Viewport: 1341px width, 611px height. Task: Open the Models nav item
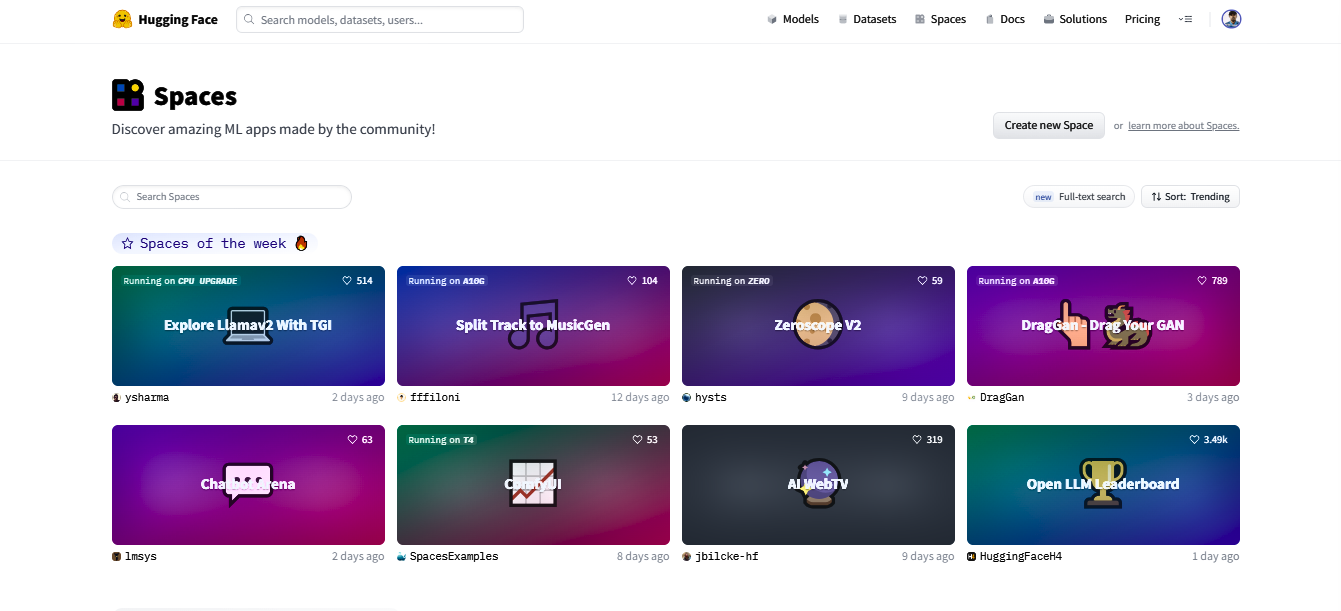[x=793, y=19]
